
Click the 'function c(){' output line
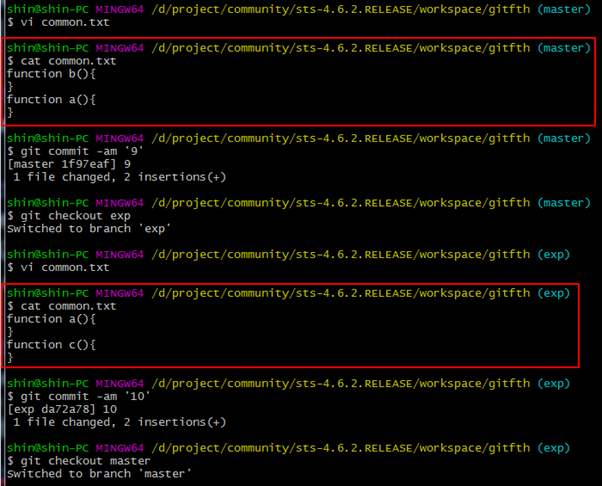point(51,345)
